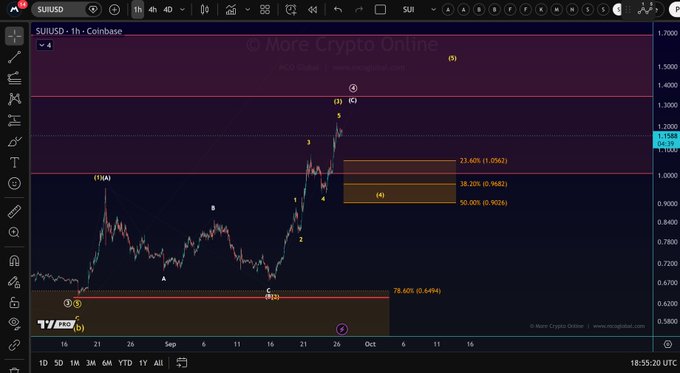
Task: Toggle lock all drawings
Action: pyautogui.click(x=14, y=302)
